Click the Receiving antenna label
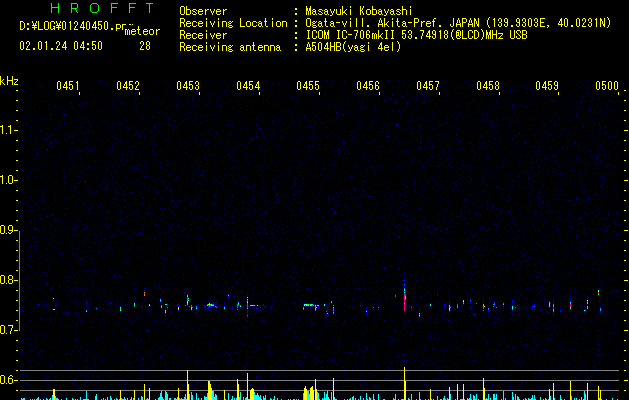Image resolution: width=629 pixels, height=400 pixels. (230, 47)
